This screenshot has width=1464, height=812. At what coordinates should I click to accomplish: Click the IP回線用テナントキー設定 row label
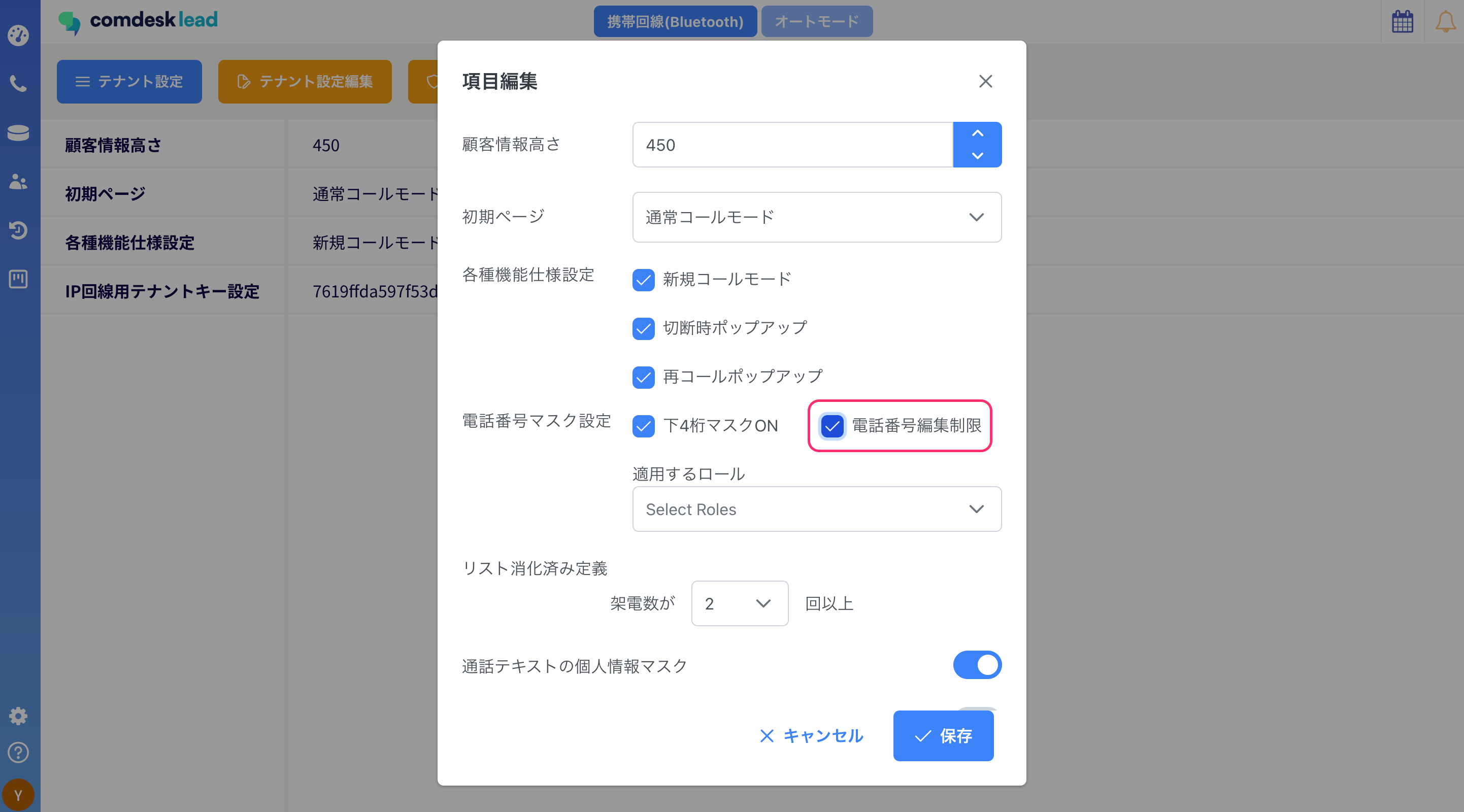[x=162, y=291]
